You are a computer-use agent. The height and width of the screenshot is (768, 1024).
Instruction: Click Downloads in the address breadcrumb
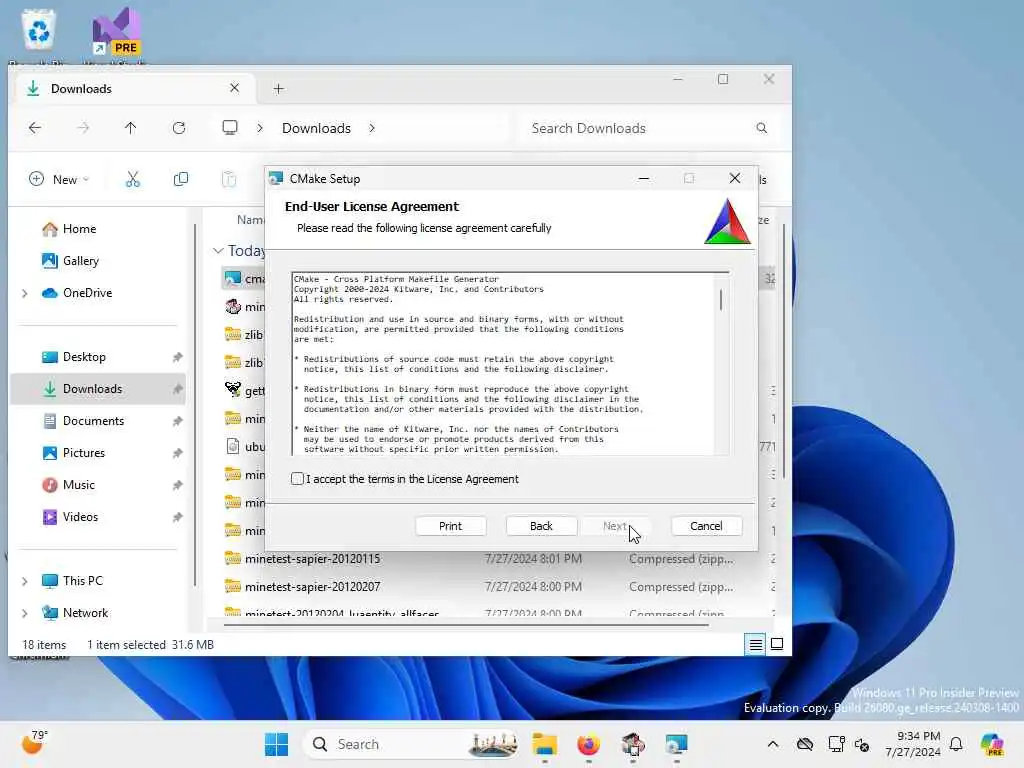point(316,128)
